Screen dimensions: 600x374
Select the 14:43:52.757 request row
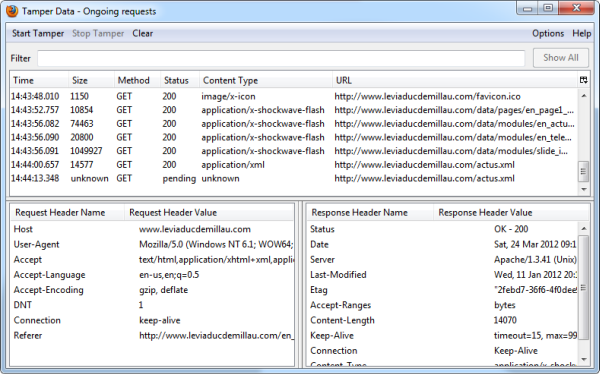pyautogui.click(x=294, y=110)
